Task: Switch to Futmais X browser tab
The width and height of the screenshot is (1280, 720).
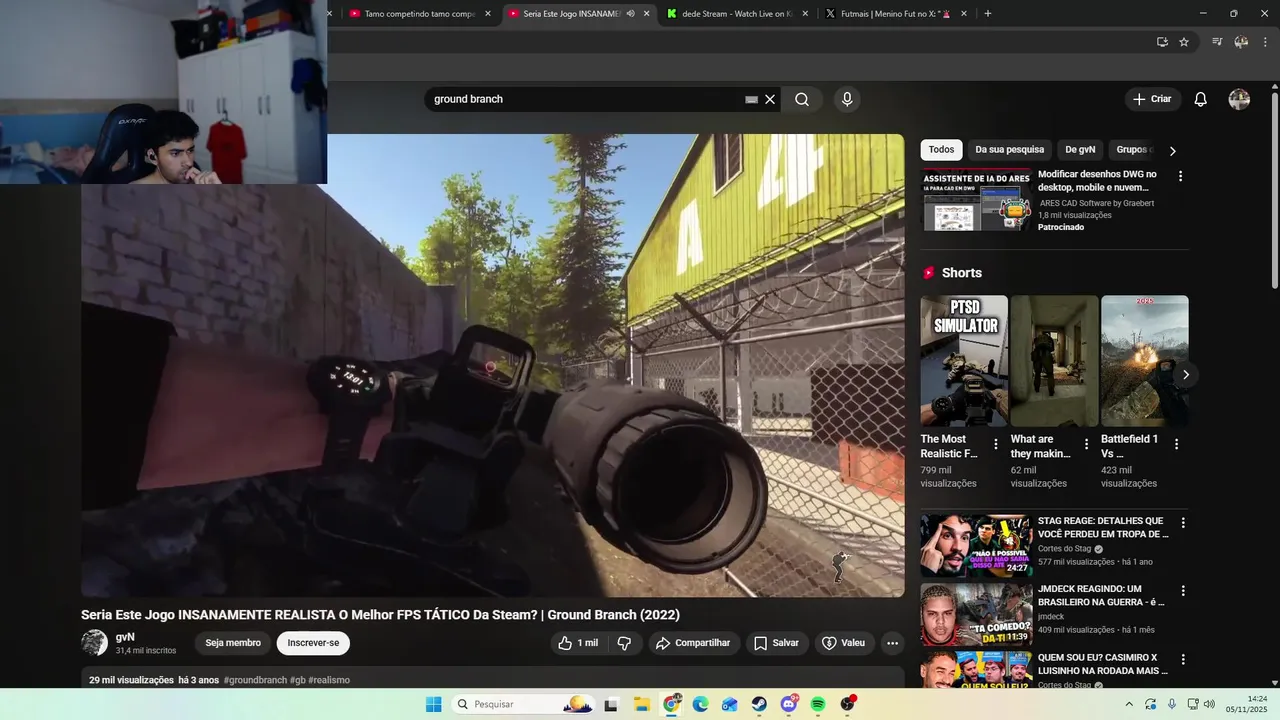Action: (896, 14)
